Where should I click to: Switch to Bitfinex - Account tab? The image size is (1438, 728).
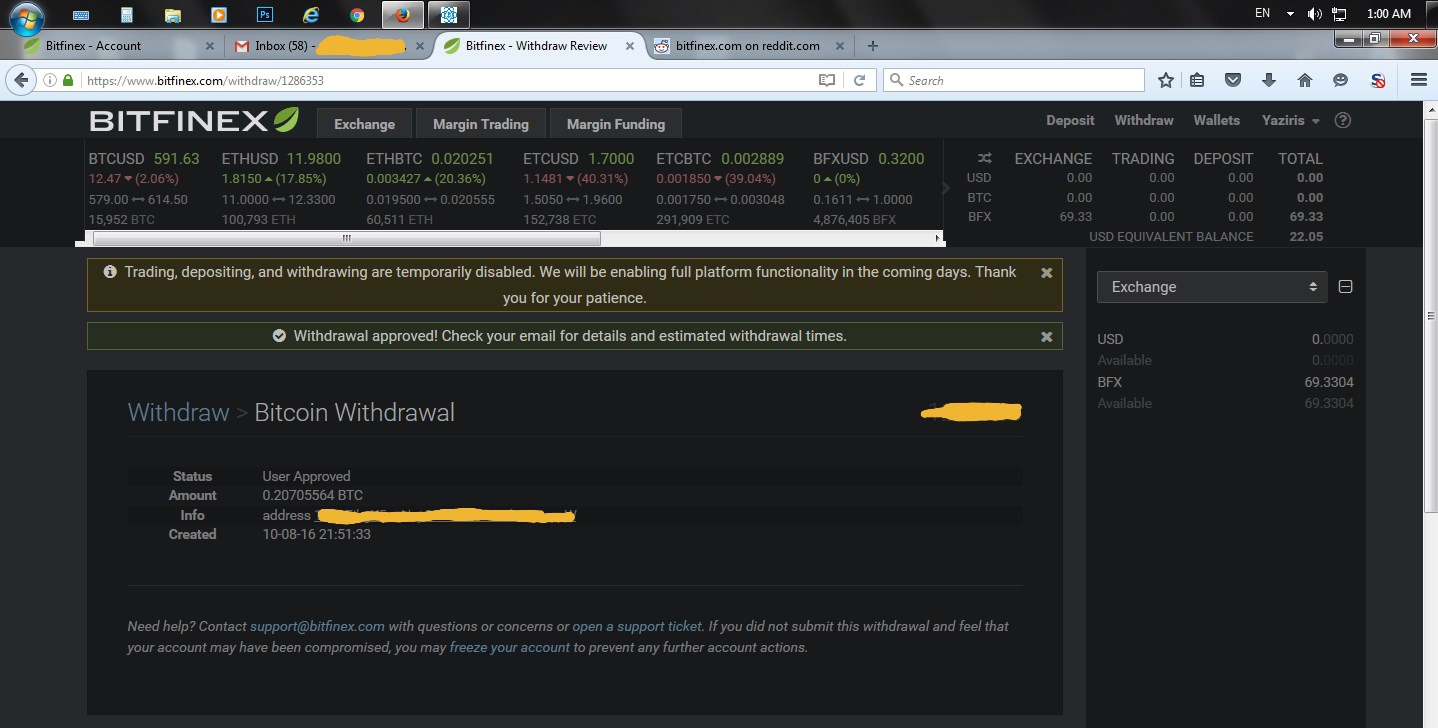[118, 46]
